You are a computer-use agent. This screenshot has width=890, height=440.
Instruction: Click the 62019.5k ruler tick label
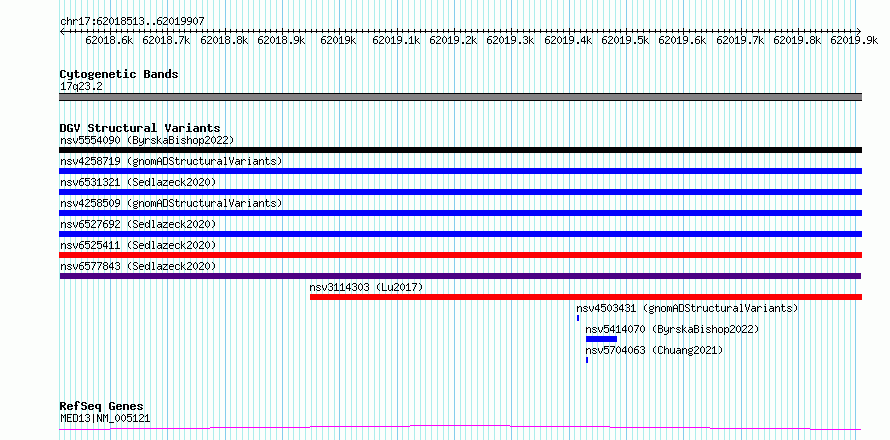625,40
